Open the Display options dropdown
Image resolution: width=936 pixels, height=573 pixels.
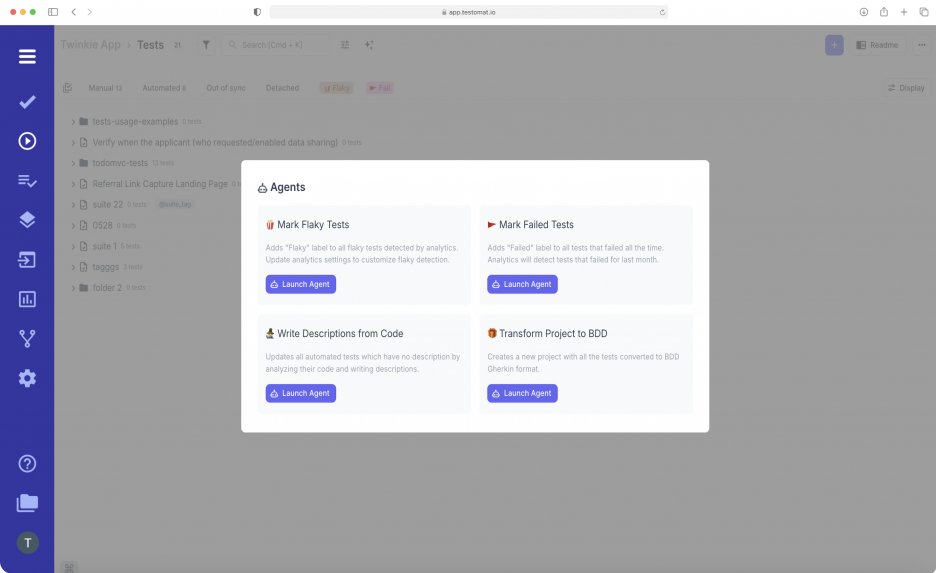point(906,88)
